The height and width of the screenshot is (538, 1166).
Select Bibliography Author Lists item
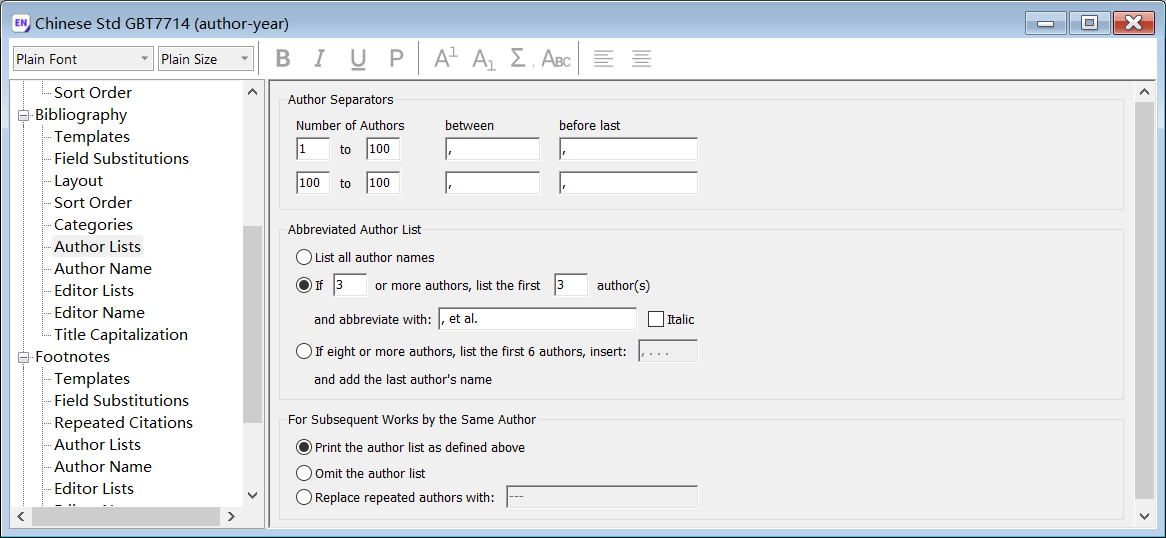[97, 246]
